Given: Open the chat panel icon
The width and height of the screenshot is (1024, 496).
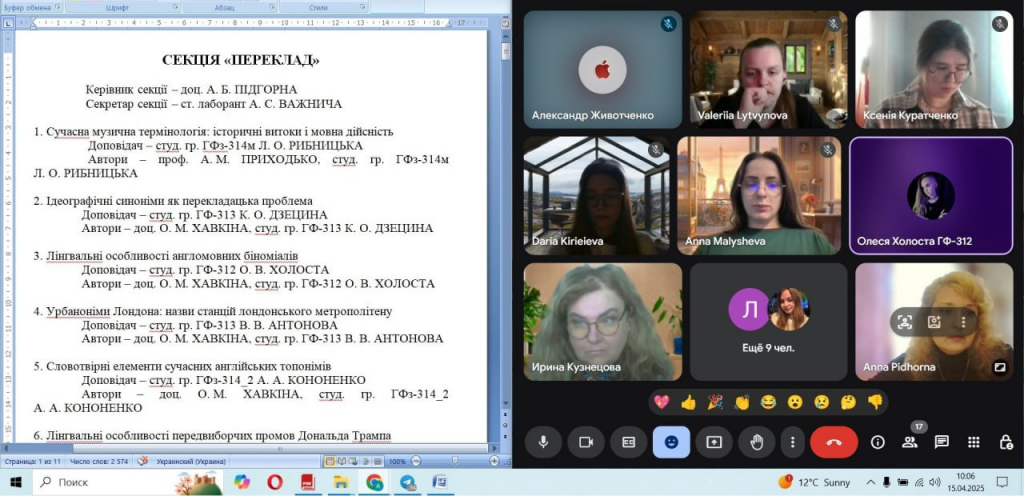Looking at the screenshot, I should 941,441.
